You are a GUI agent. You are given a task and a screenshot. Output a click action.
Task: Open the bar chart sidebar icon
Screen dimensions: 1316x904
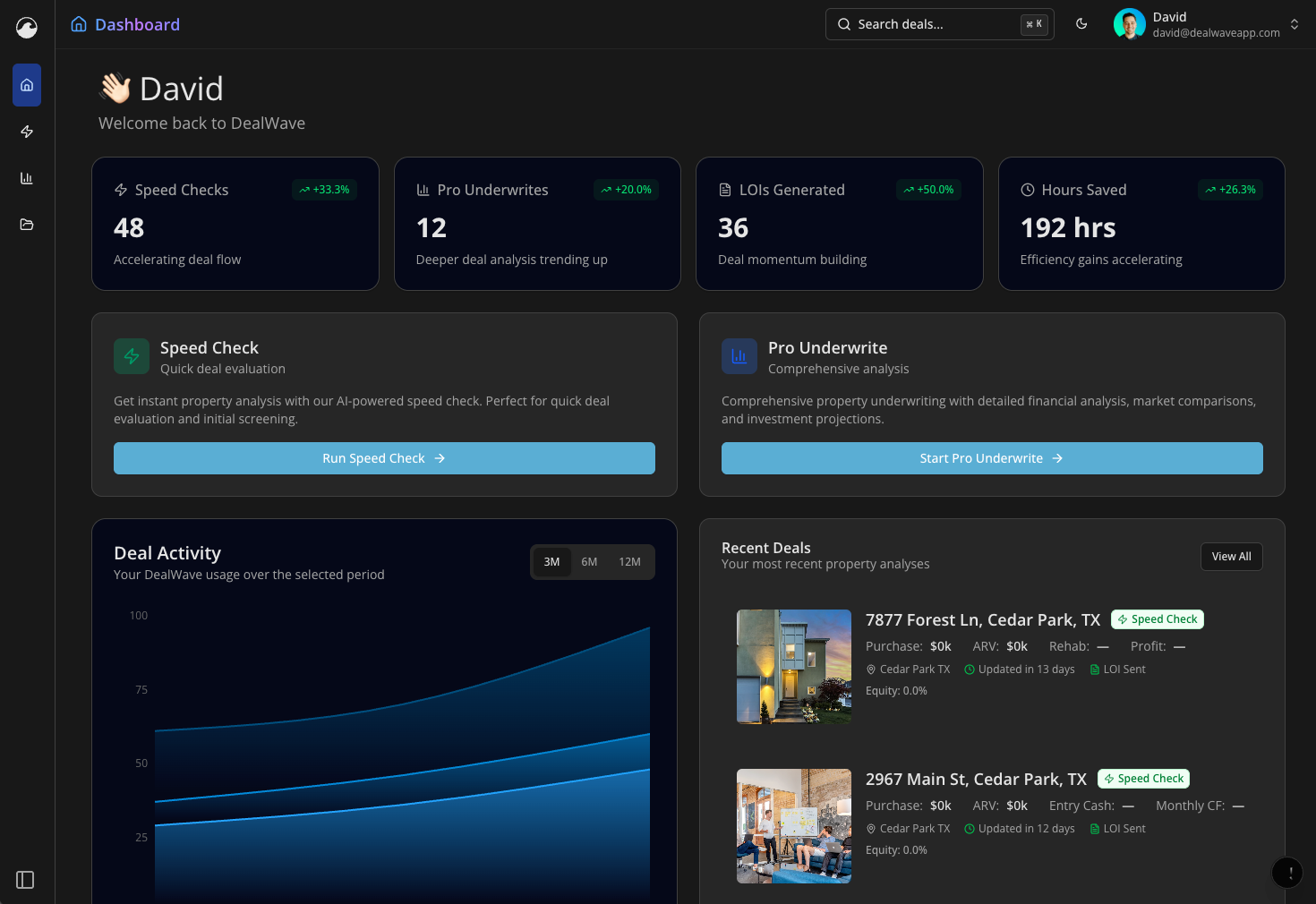[x=27, y=178]
